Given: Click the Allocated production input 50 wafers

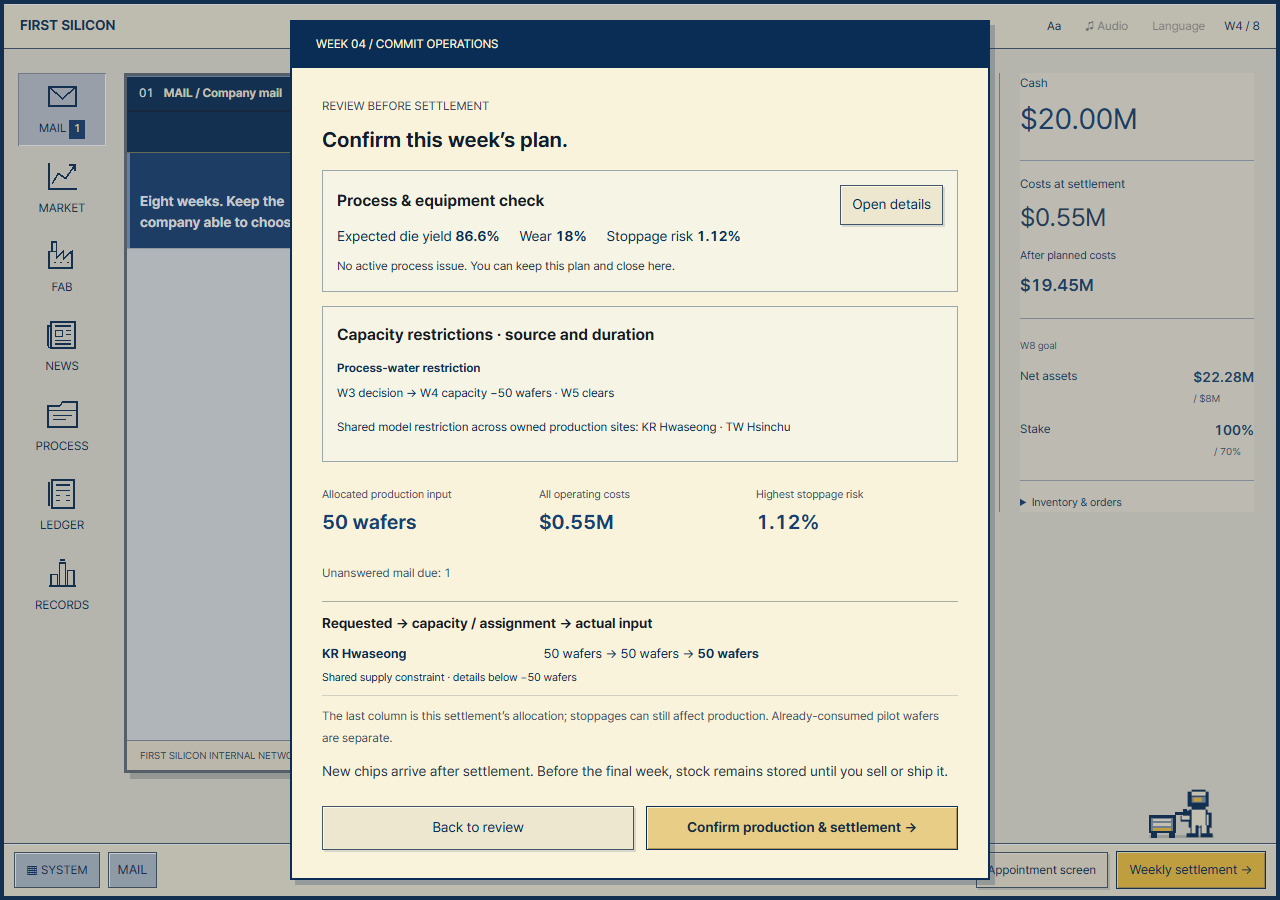Looking at the screenshot, I should (x=369, y=522).
